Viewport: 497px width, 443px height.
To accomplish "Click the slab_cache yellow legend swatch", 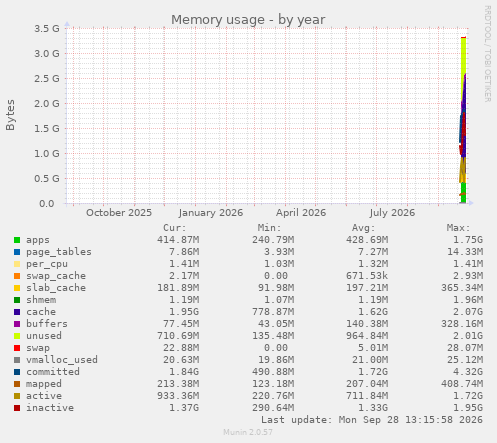I will 17,288.
